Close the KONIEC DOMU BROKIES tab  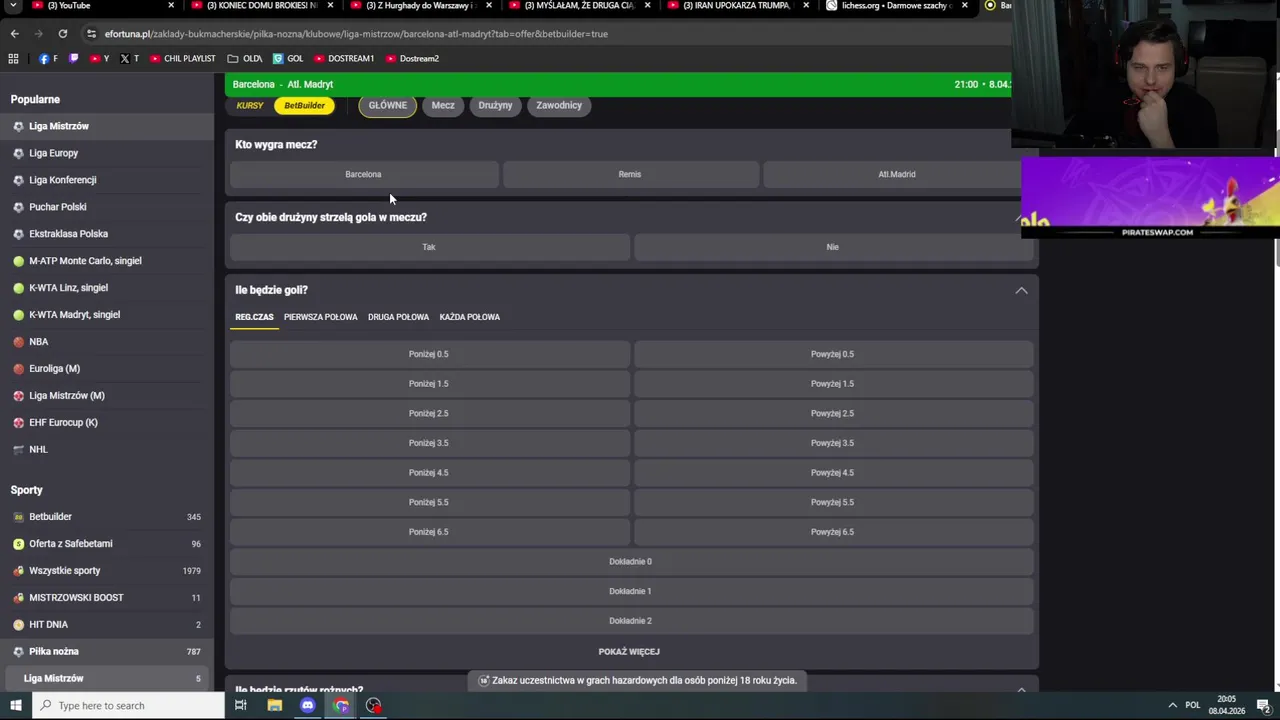pyautogui.click(x=330, y=5)
